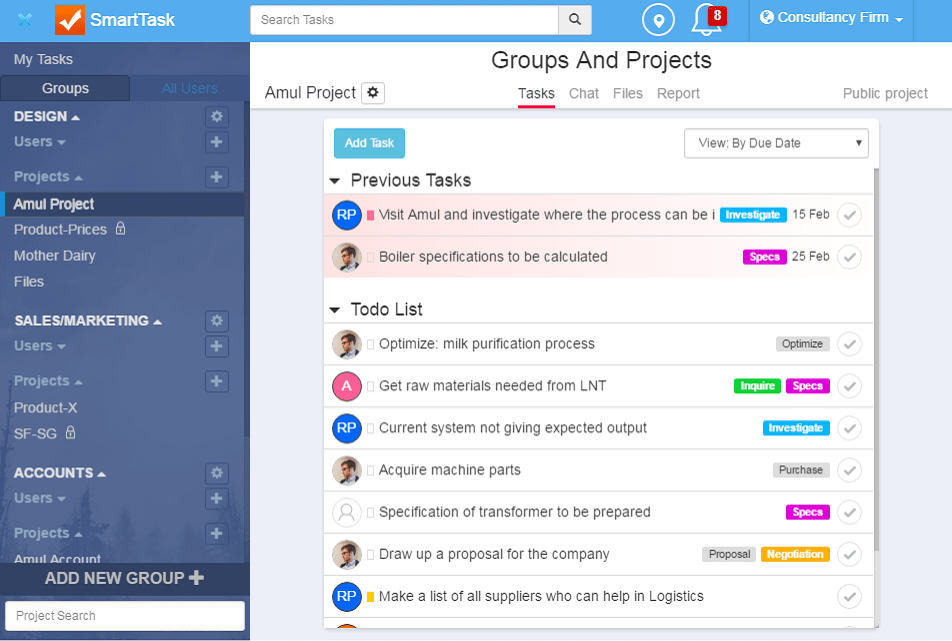Click the search magnifier button

coord(574,19)
